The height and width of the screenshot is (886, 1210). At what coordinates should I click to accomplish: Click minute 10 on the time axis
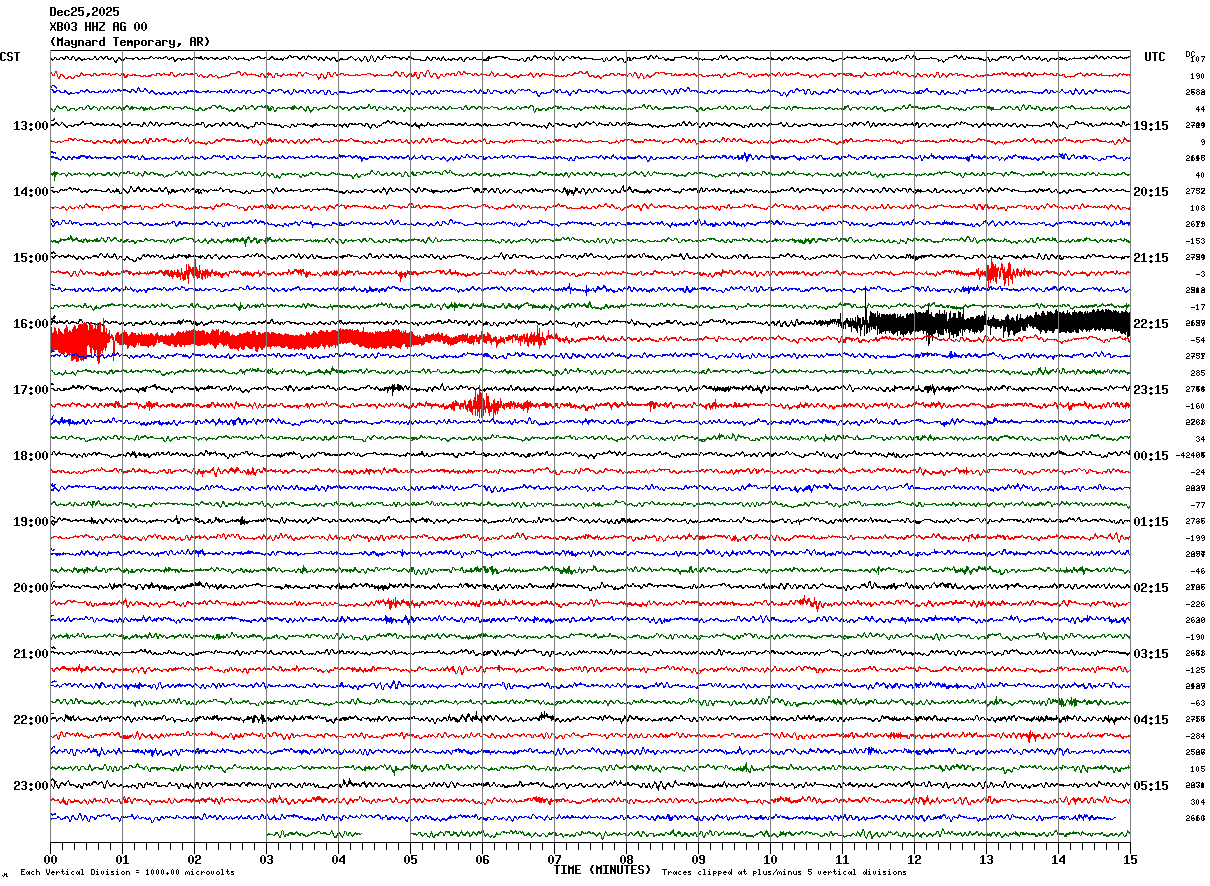coord(770,859)
